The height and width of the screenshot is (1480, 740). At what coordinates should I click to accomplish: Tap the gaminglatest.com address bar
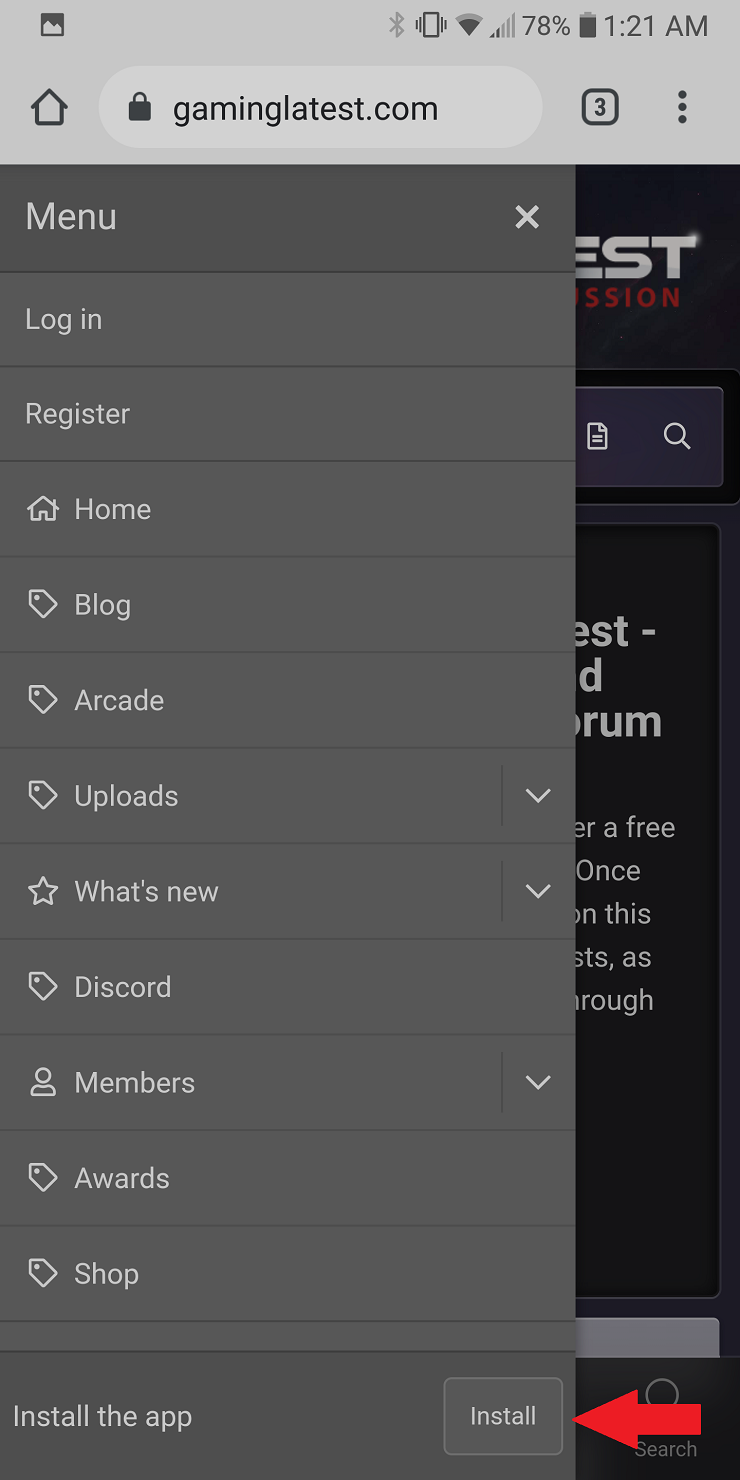tap(320, 107)
